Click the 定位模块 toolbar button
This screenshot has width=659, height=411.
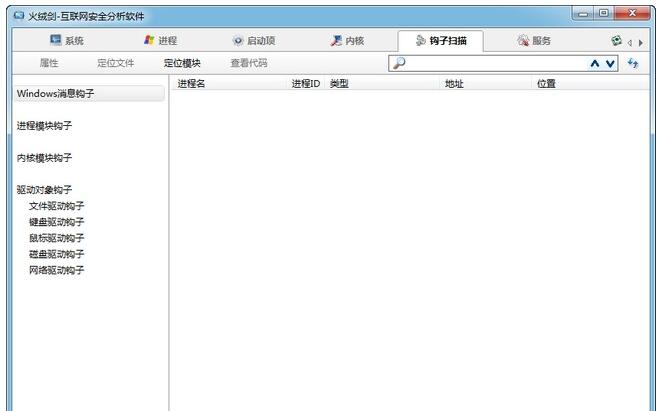click(182, 63)
